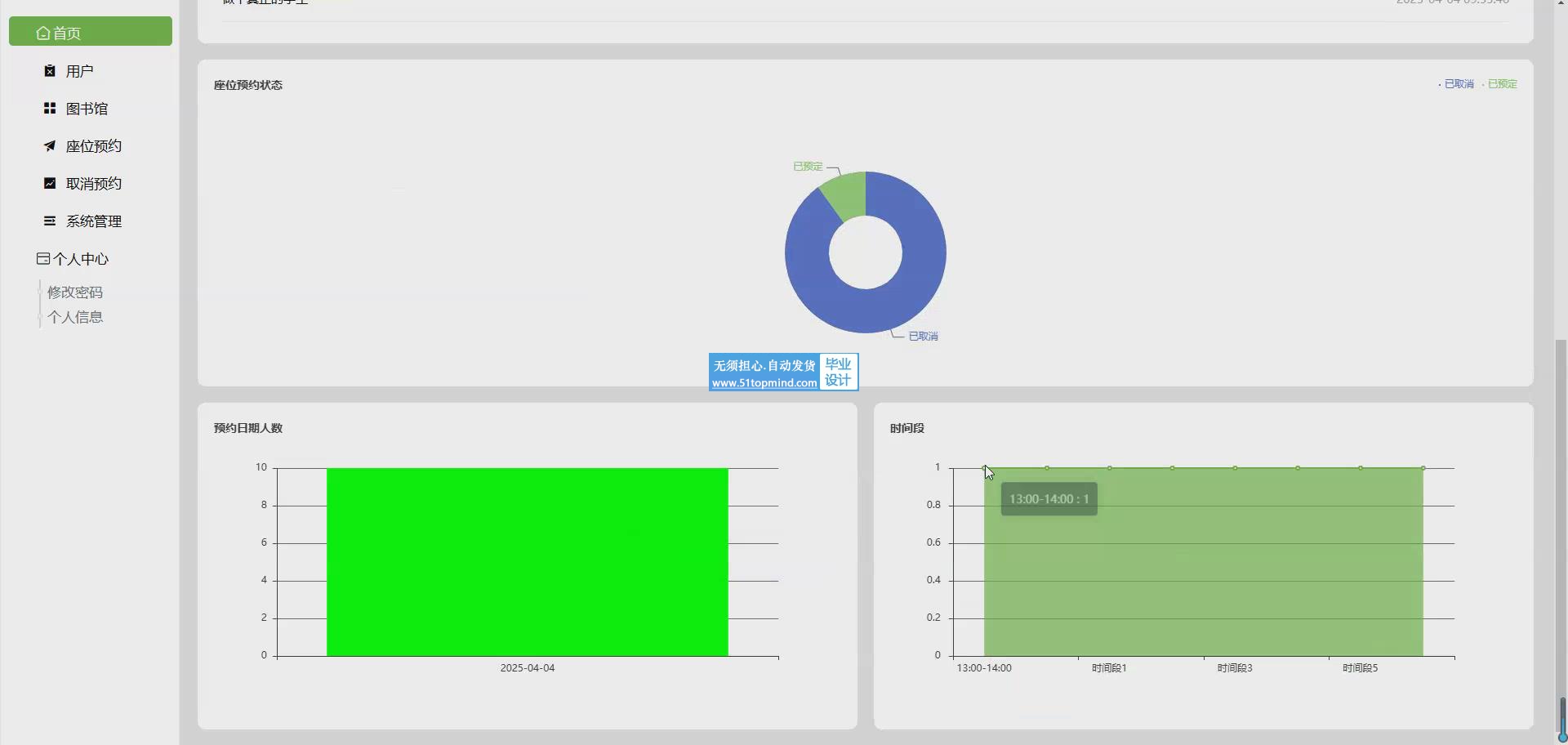Select the 用户 menu label

click(x=80, y=71)
